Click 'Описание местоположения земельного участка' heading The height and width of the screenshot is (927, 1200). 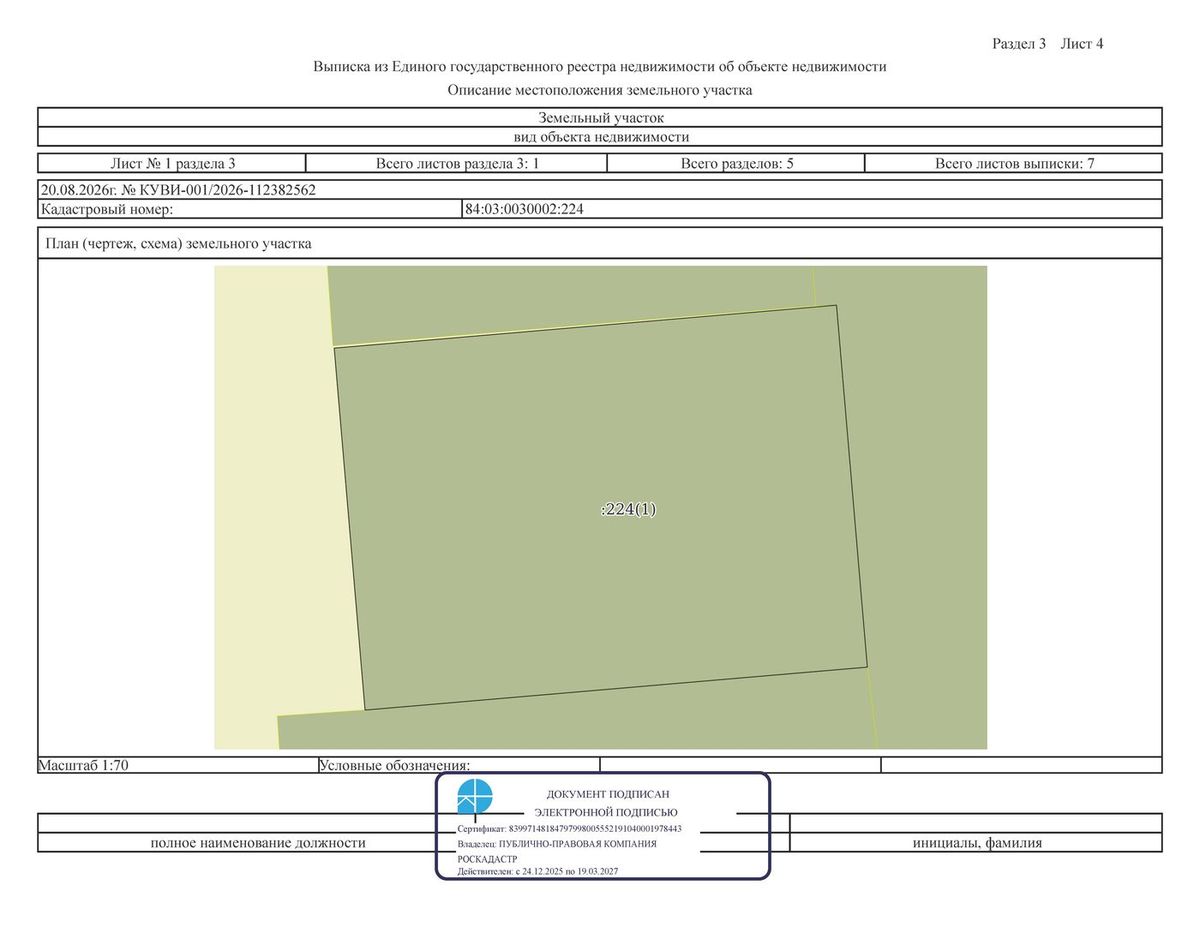tap(599, 90)
